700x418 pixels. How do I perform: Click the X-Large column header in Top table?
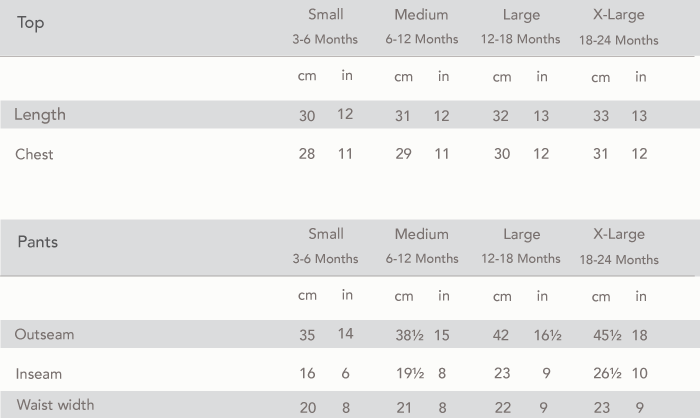pyautogui.click(x=618, y=15)
